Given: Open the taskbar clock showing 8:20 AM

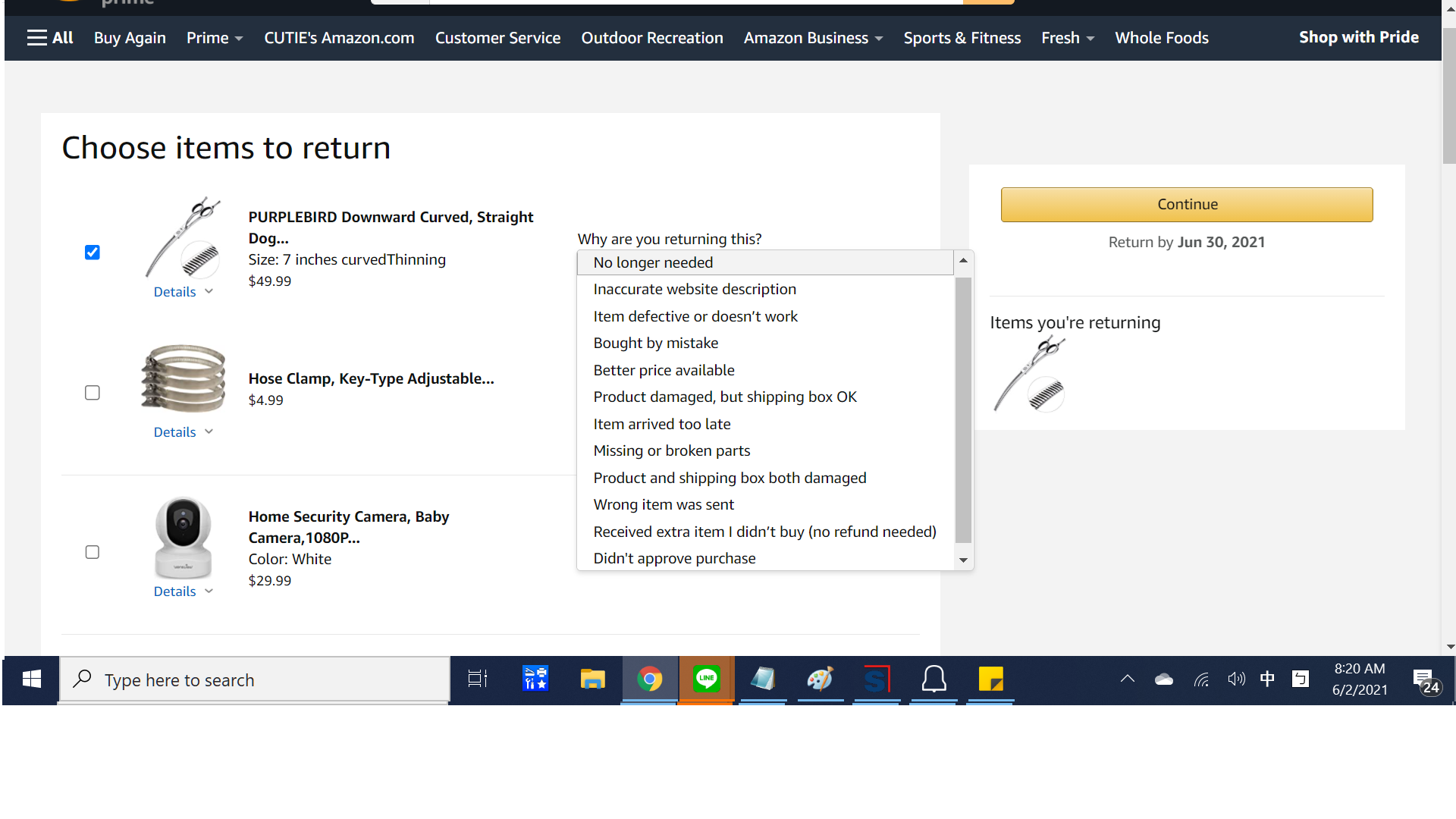Looking at the screenshot, I should (x=1360, y=679).
